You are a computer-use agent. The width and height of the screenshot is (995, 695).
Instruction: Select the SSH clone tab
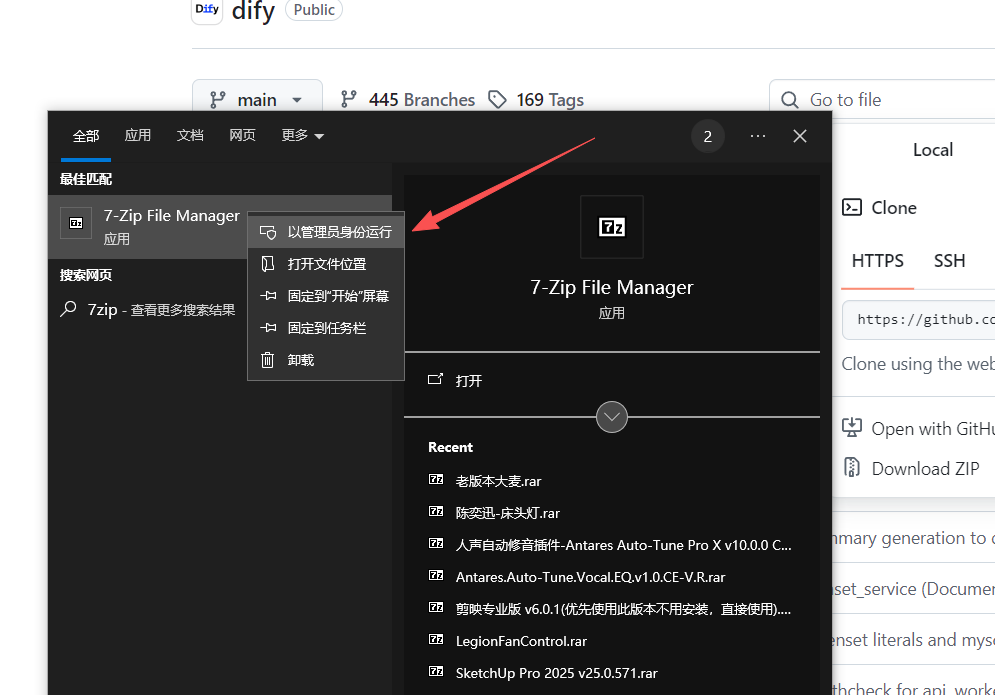(949, 261)
